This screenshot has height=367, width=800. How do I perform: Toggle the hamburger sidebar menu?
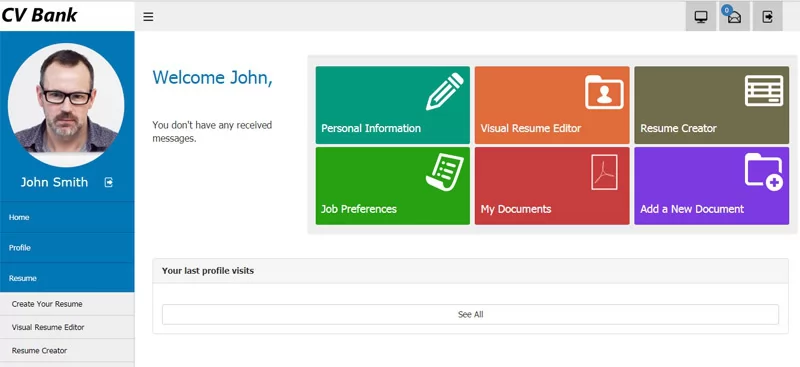coord(148,17)
